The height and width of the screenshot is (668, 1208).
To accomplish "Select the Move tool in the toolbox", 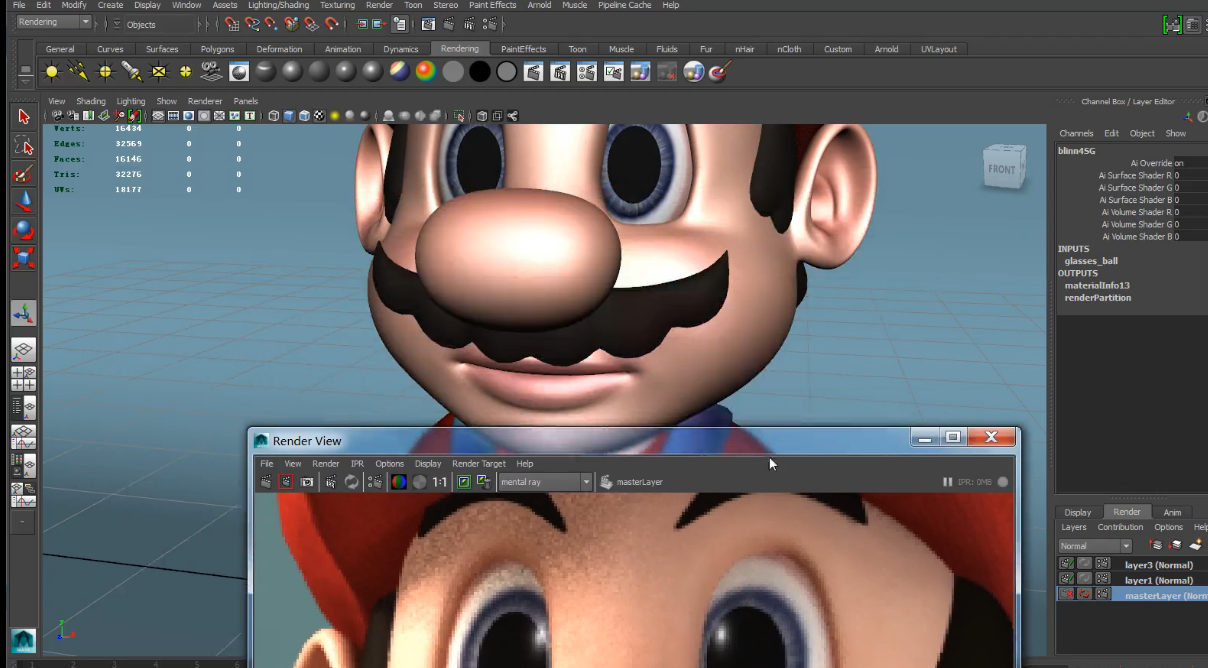I will point(23,201).
